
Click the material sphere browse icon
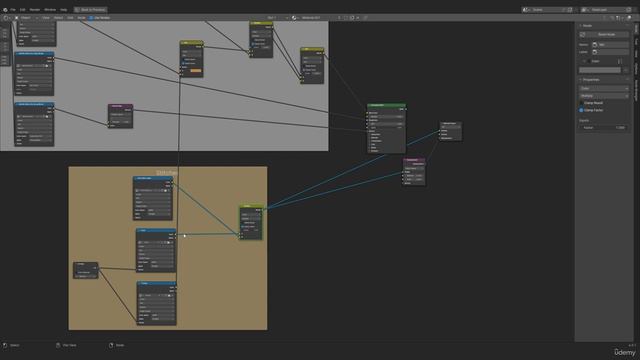[x=294, y=18]
